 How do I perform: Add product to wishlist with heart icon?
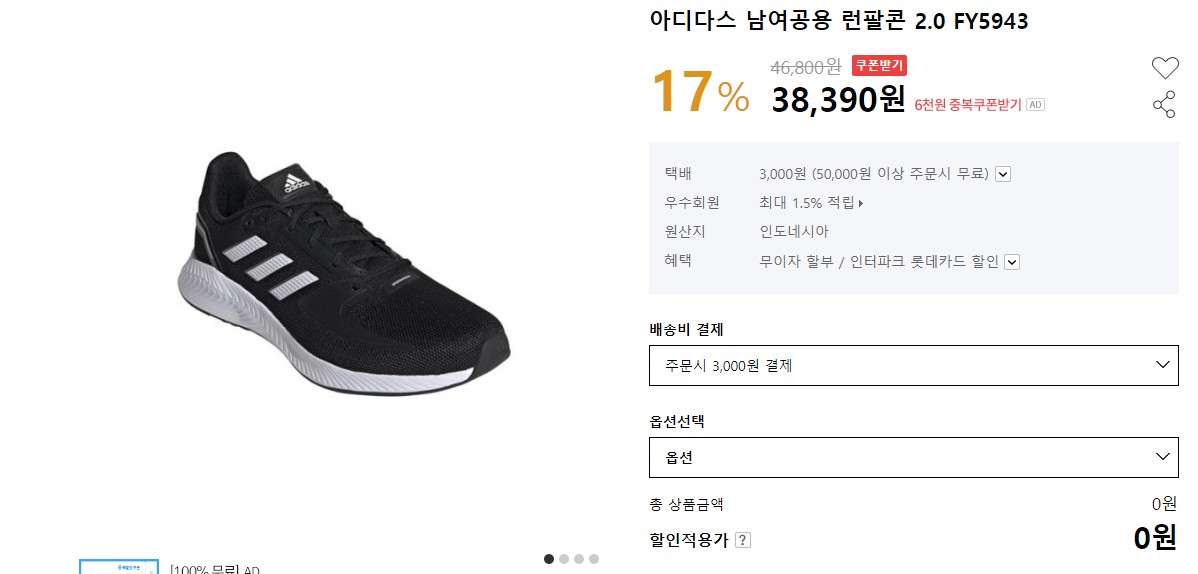1165,68
